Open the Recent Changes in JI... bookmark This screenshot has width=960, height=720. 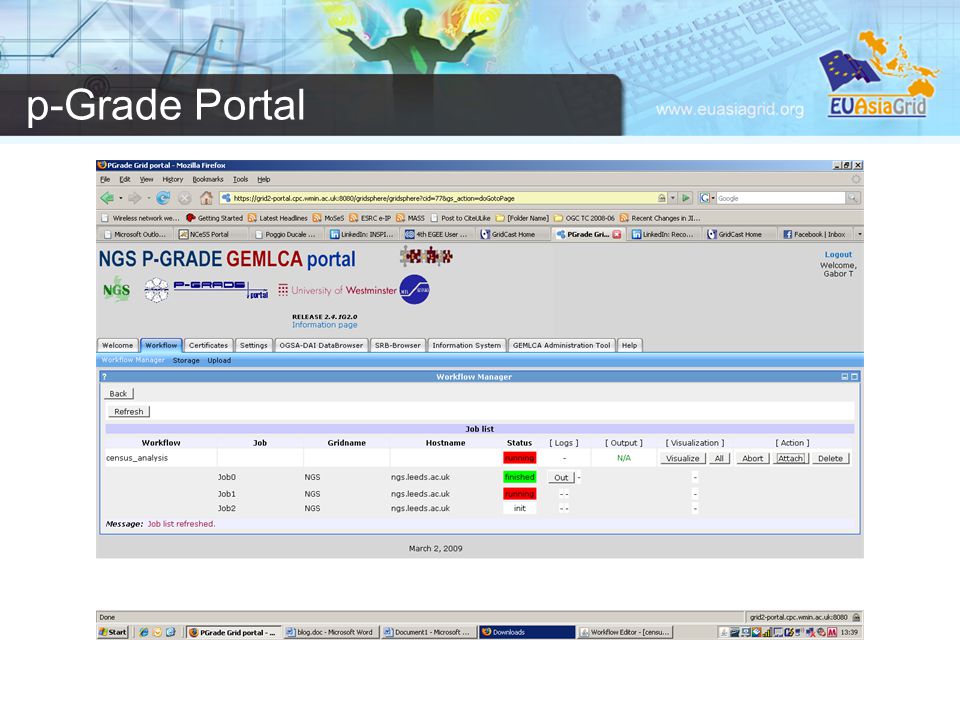(x=660, y=218)
